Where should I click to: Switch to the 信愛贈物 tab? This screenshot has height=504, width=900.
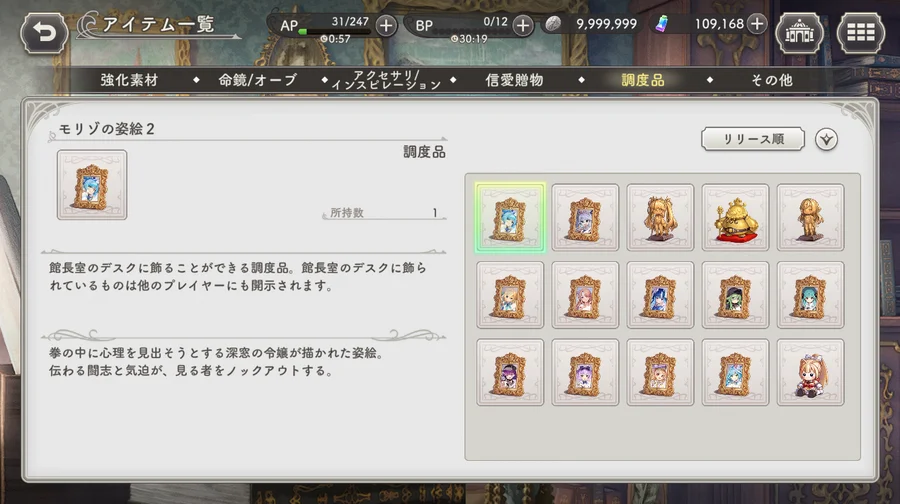click(x=514, y=80)
